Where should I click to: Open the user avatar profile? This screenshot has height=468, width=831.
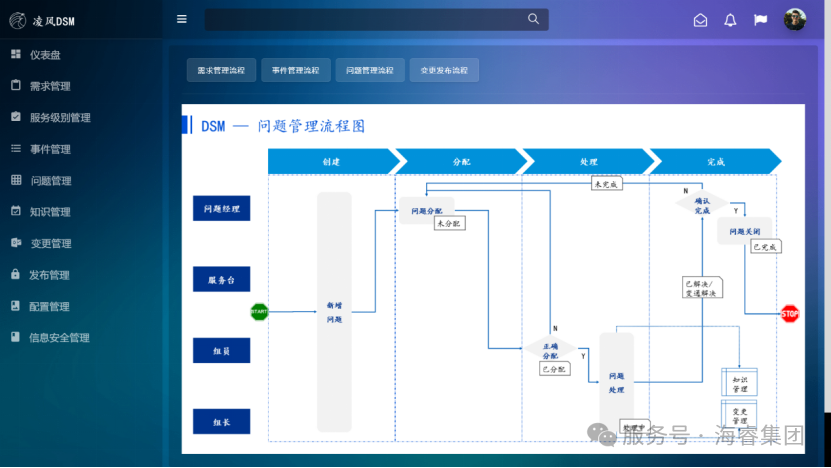point(795,20)
